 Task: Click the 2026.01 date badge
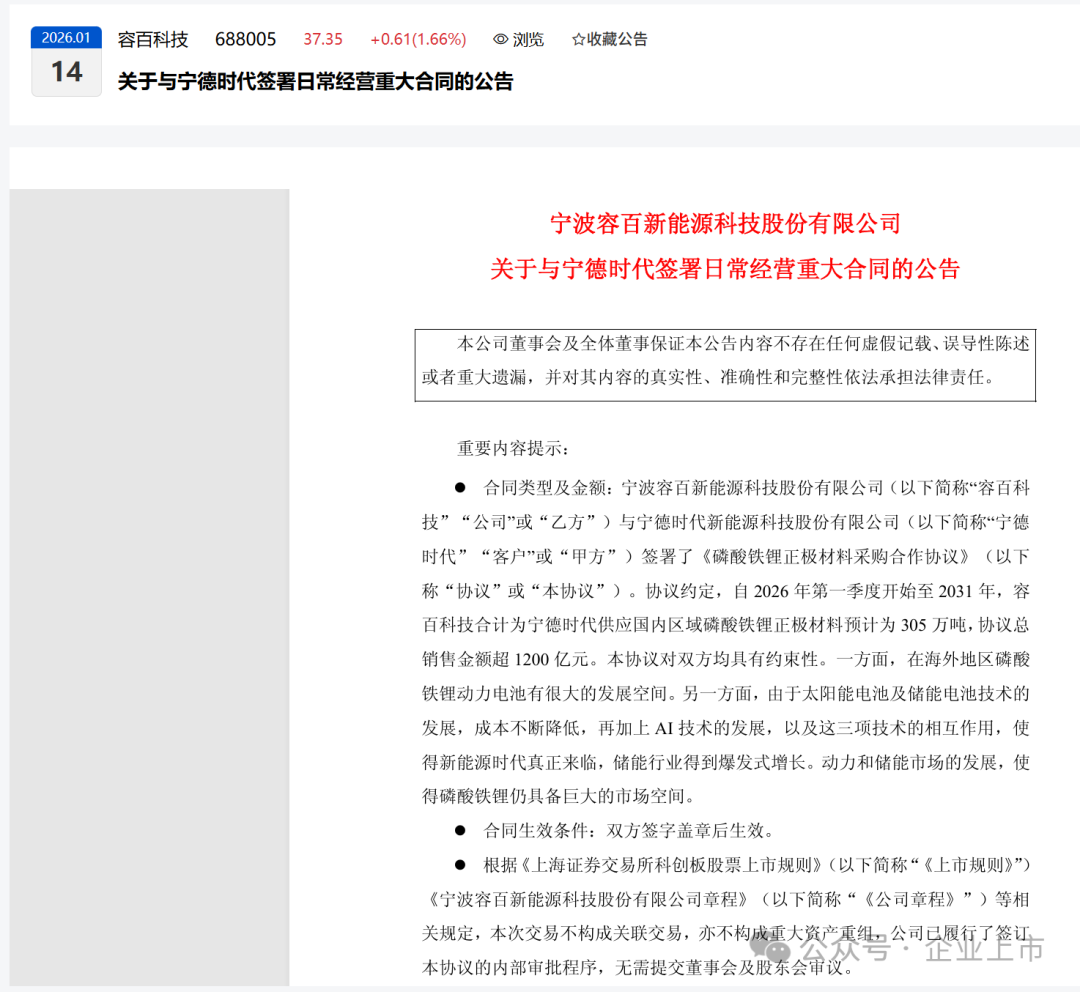coord(66,37)
